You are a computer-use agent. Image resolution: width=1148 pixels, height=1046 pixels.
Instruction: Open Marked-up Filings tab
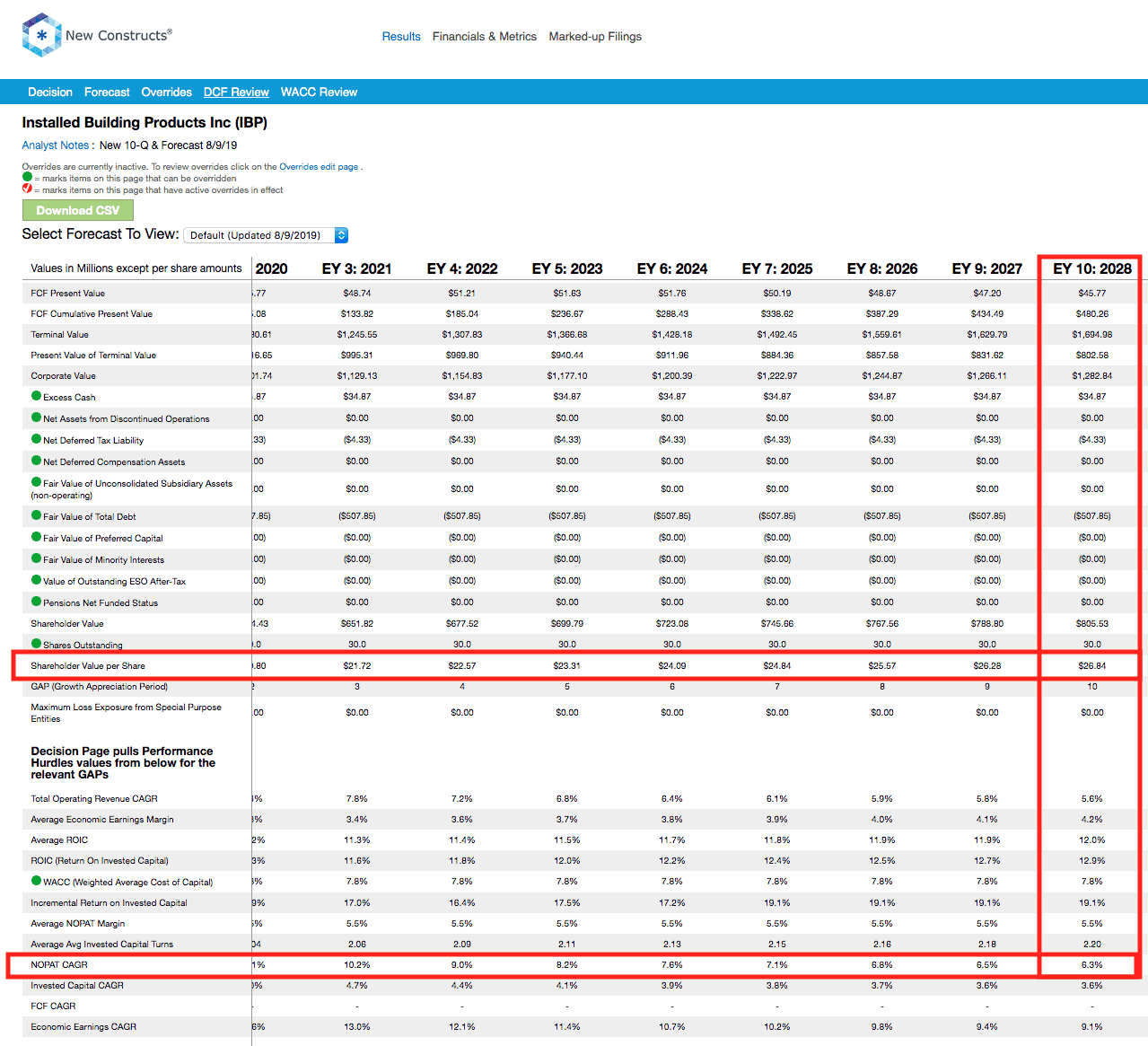point(595,37)
